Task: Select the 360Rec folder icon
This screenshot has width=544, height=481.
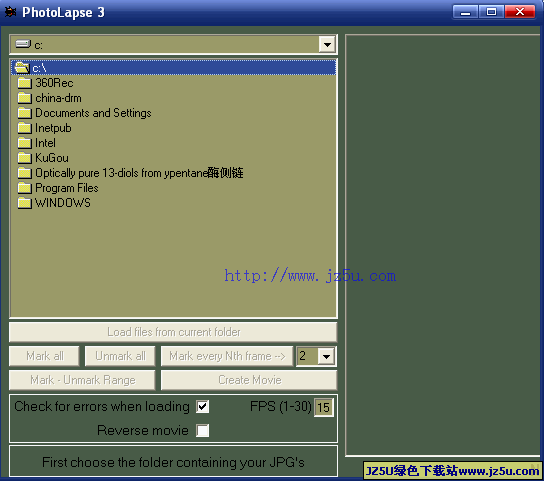Action: [x=25, y=83]
